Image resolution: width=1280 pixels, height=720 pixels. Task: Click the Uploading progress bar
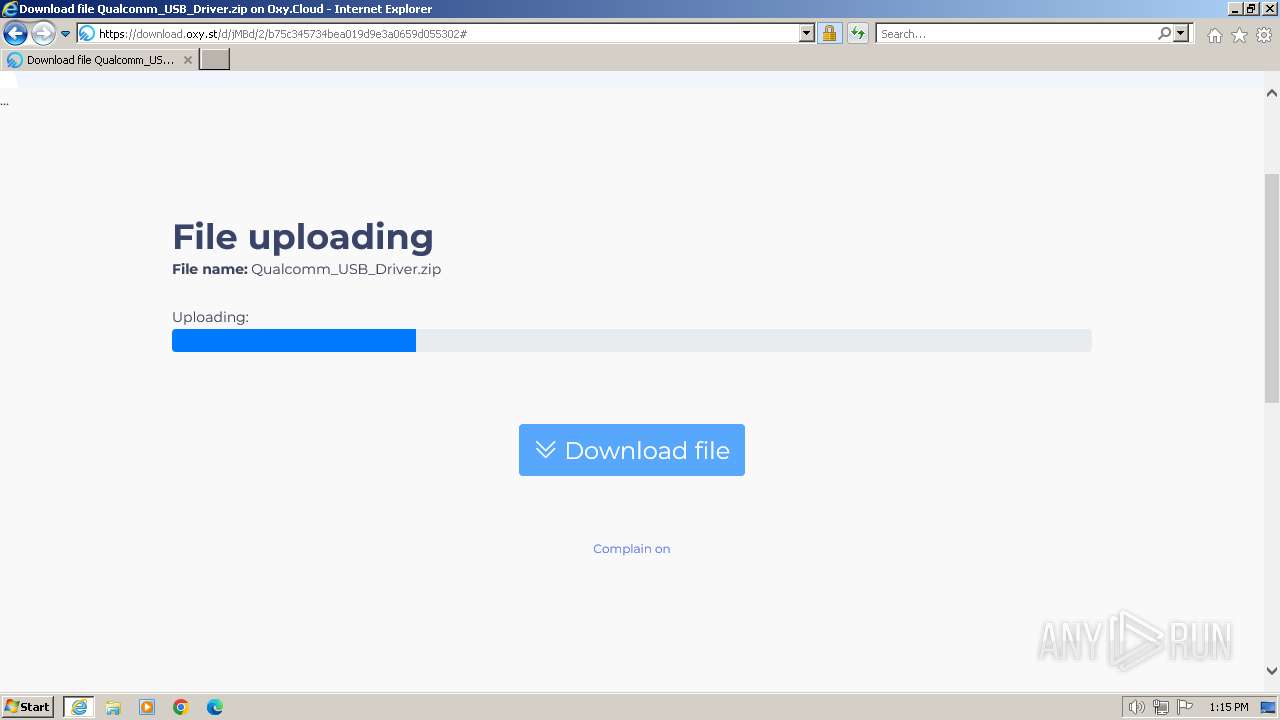pyautogui.click(x=632, y=341)
